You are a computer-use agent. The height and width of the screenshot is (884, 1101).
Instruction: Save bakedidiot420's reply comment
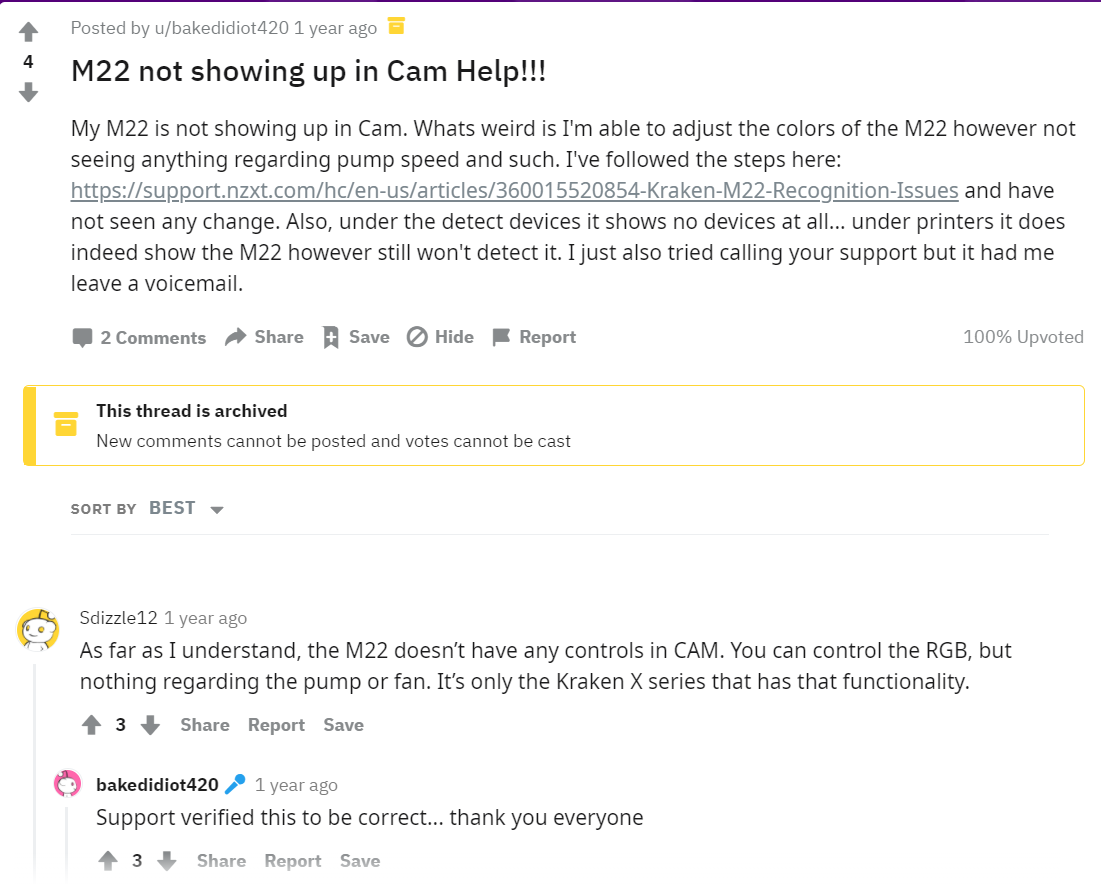359,861
